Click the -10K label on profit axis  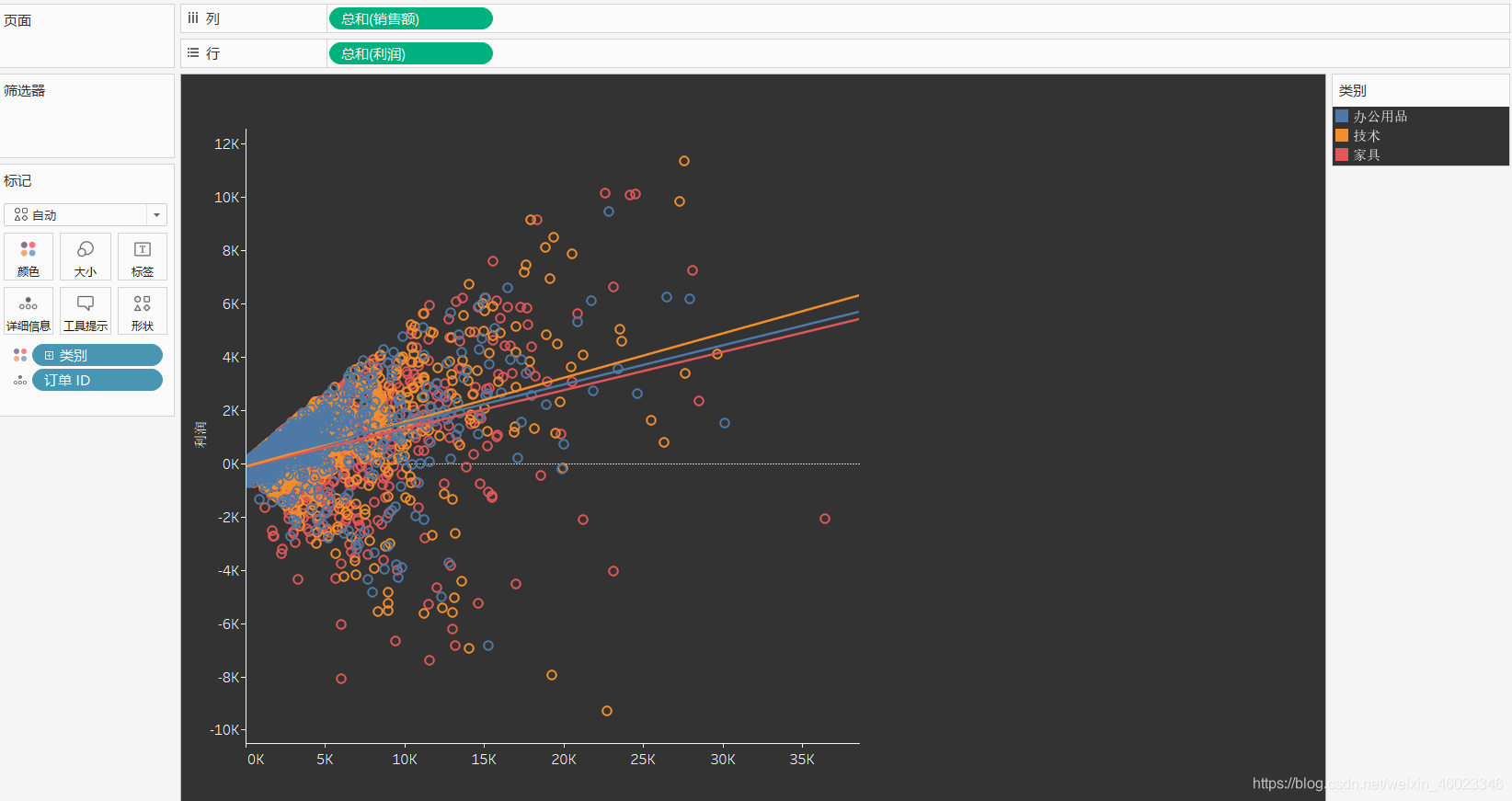point(224,729)
